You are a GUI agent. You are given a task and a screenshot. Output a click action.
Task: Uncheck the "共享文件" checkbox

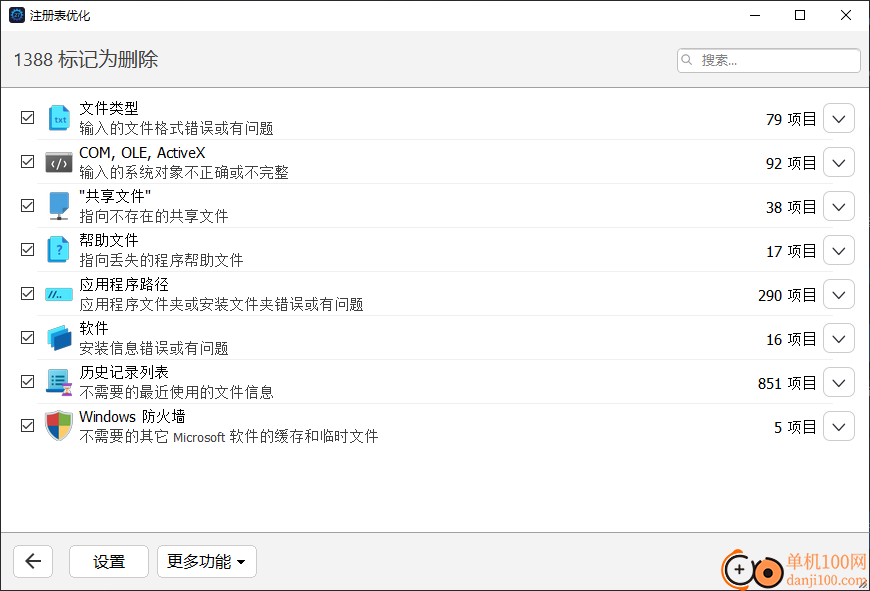[27, 205]
